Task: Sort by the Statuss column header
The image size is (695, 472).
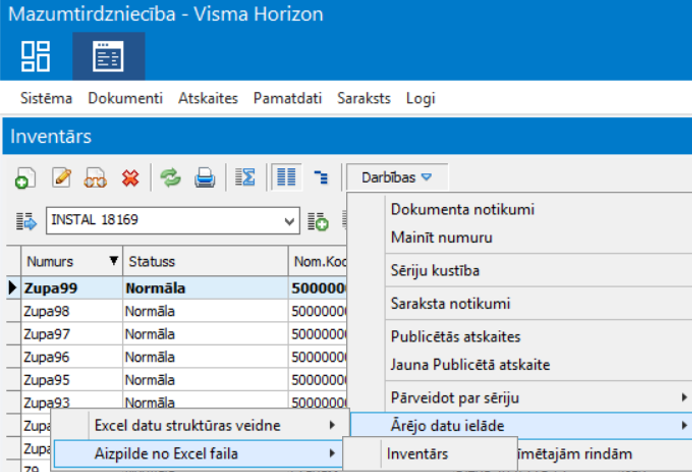Action: coord(205,261)
